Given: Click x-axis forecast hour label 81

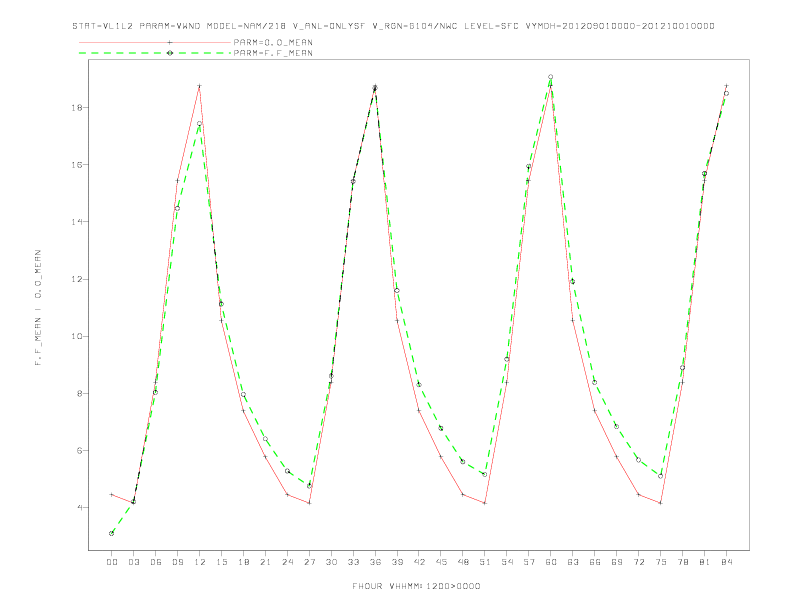Looking at the screenshot, I should 705,562.
